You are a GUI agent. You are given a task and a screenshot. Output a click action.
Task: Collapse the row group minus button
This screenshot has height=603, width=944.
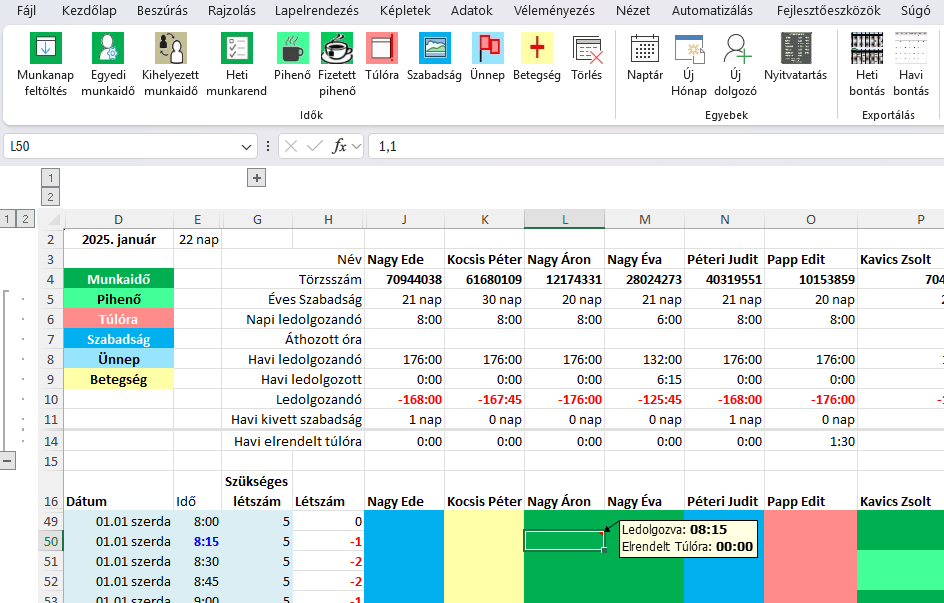[9, 460]
